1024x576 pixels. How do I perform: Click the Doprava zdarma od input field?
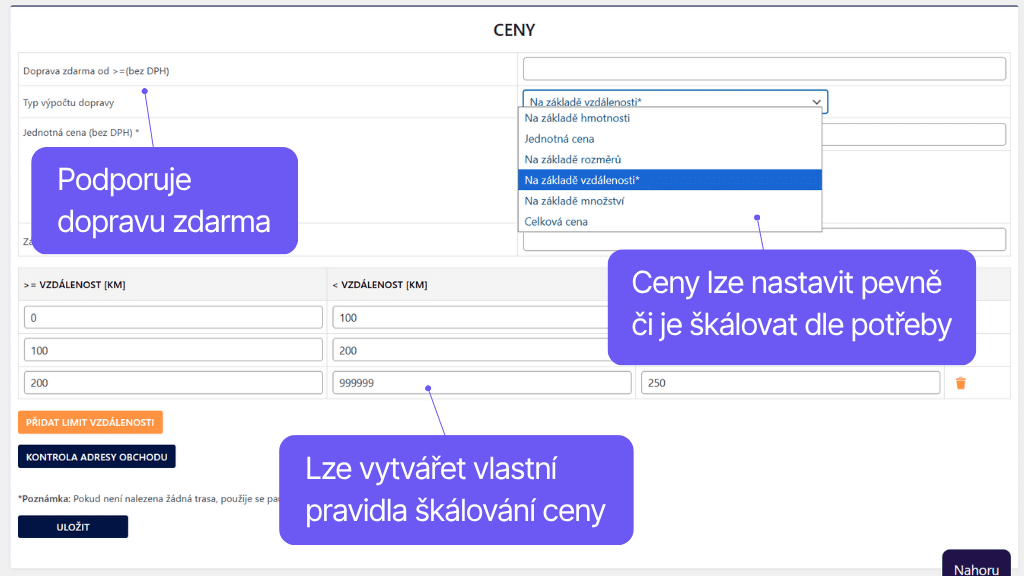click(763, 68)
